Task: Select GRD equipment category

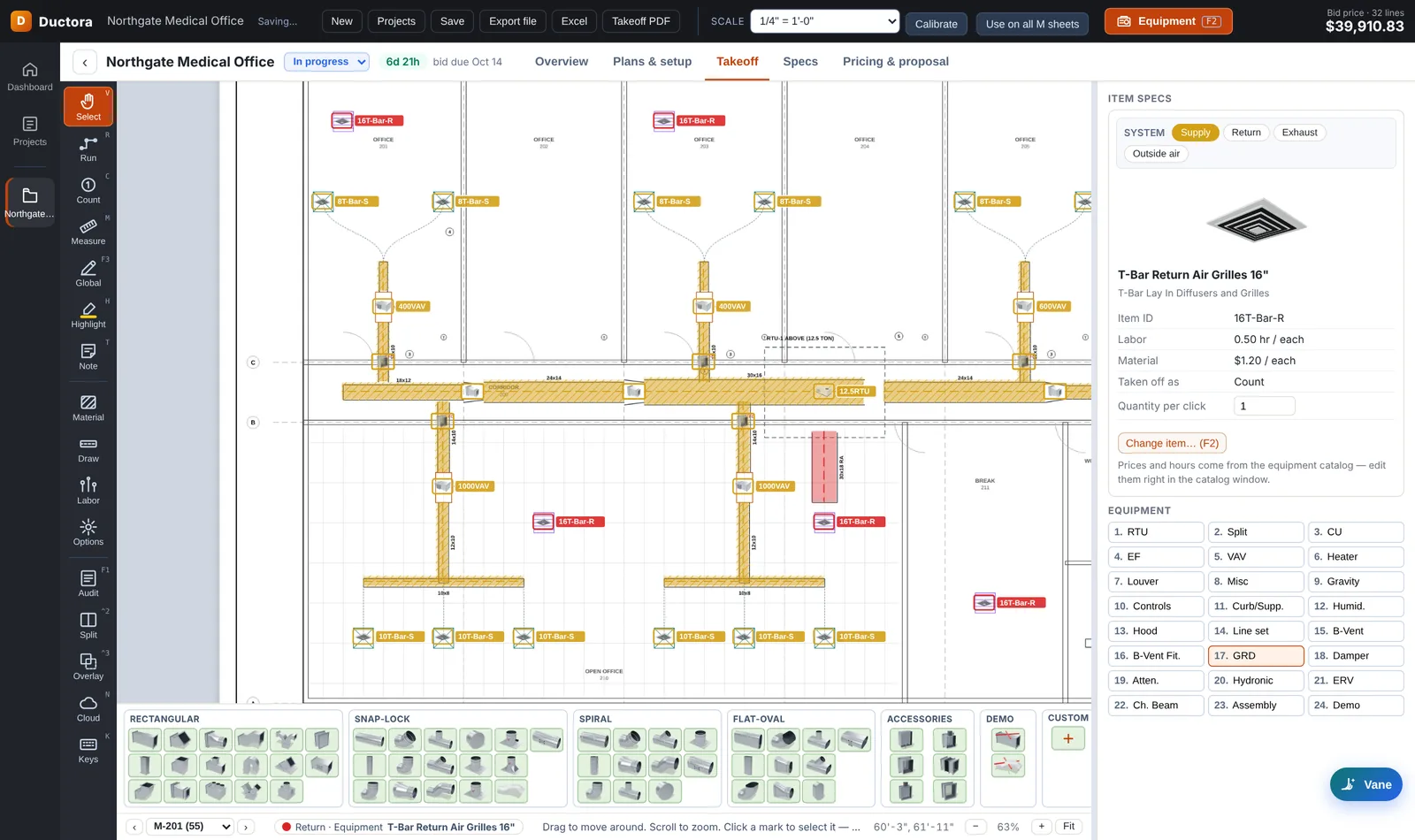Action: click(1256, 656)
